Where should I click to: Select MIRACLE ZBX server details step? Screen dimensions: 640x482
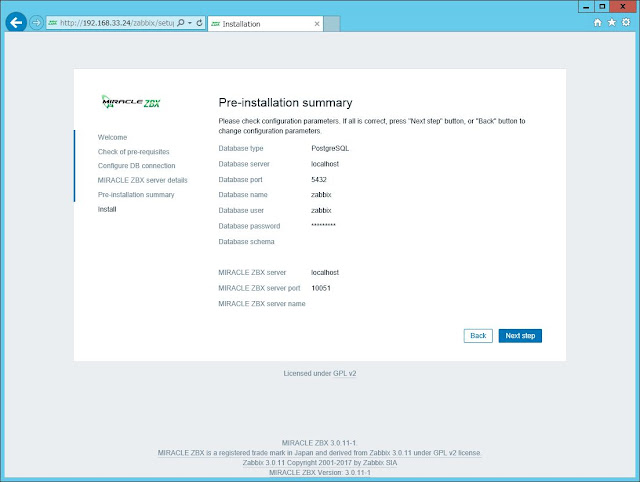(x=142, y=180)
